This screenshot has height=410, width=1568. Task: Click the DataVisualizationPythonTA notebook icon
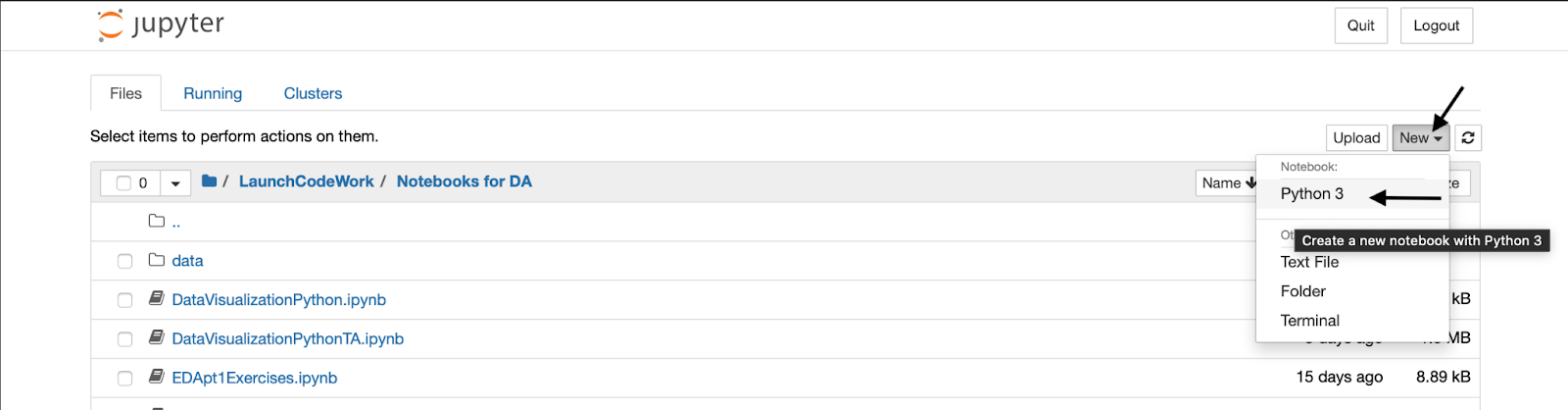pyautogui.click(x=156, y=337)
